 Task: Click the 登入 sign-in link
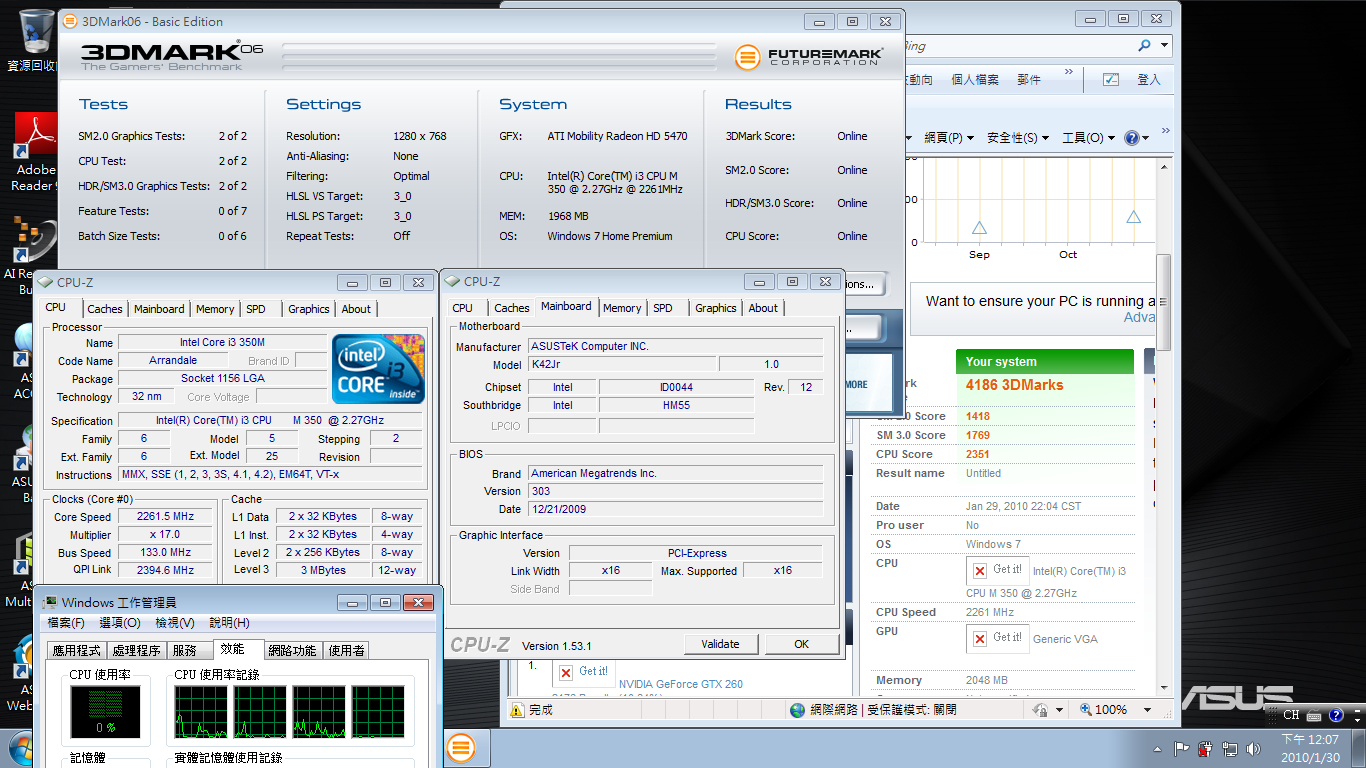pyautogui.click(x=1149, y=80)
